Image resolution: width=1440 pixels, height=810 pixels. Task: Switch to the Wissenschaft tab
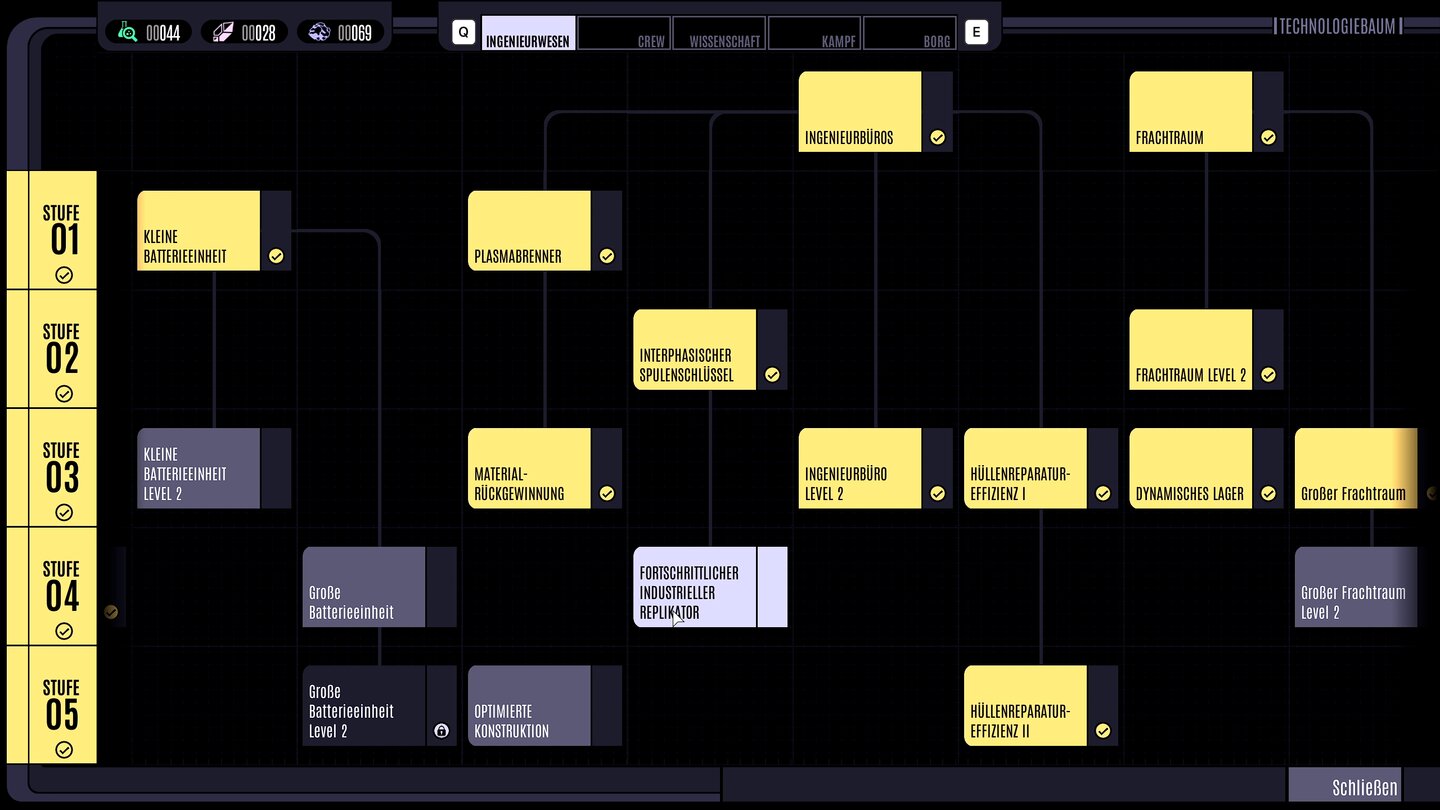click(x=719, y=33)
